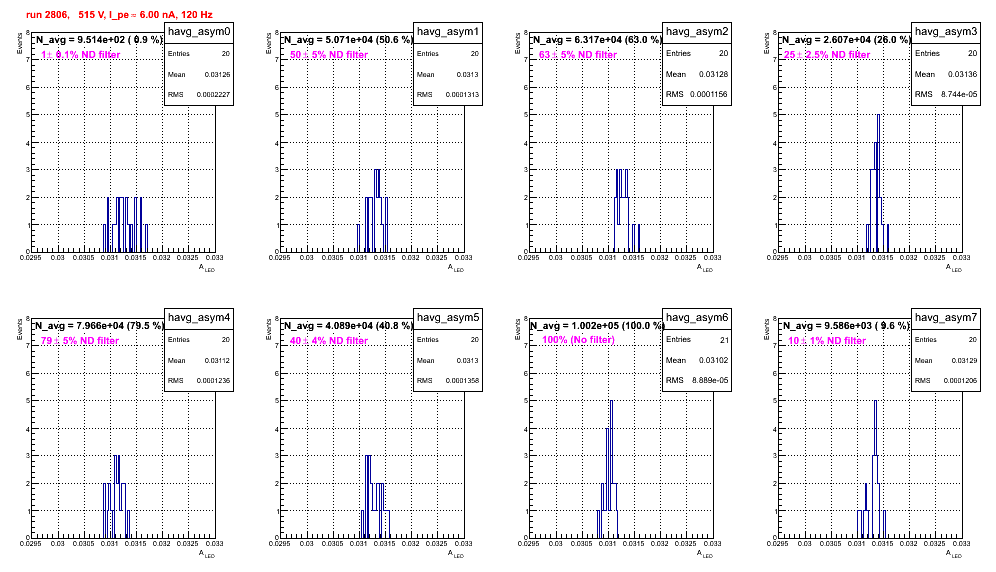The width and height of the screenshot is (996, 572).
Task: Click the histogram peak in havg_asym7 plot
Action: pos(875,403)
